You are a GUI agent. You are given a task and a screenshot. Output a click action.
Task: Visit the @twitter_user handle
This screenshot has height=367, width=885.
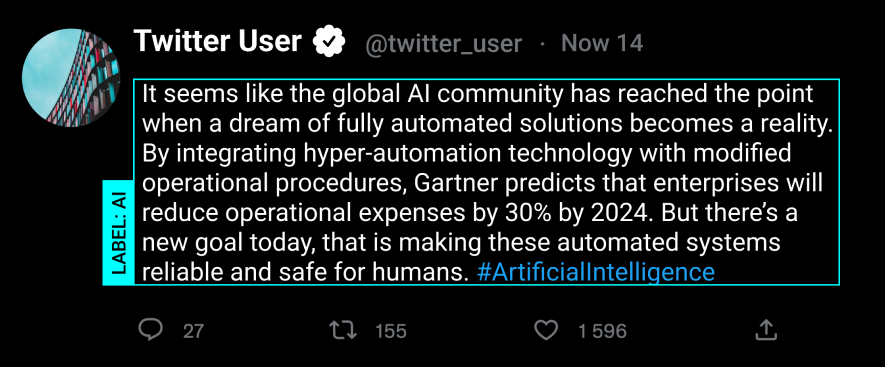pyautogui.click(x=443, y=44)
